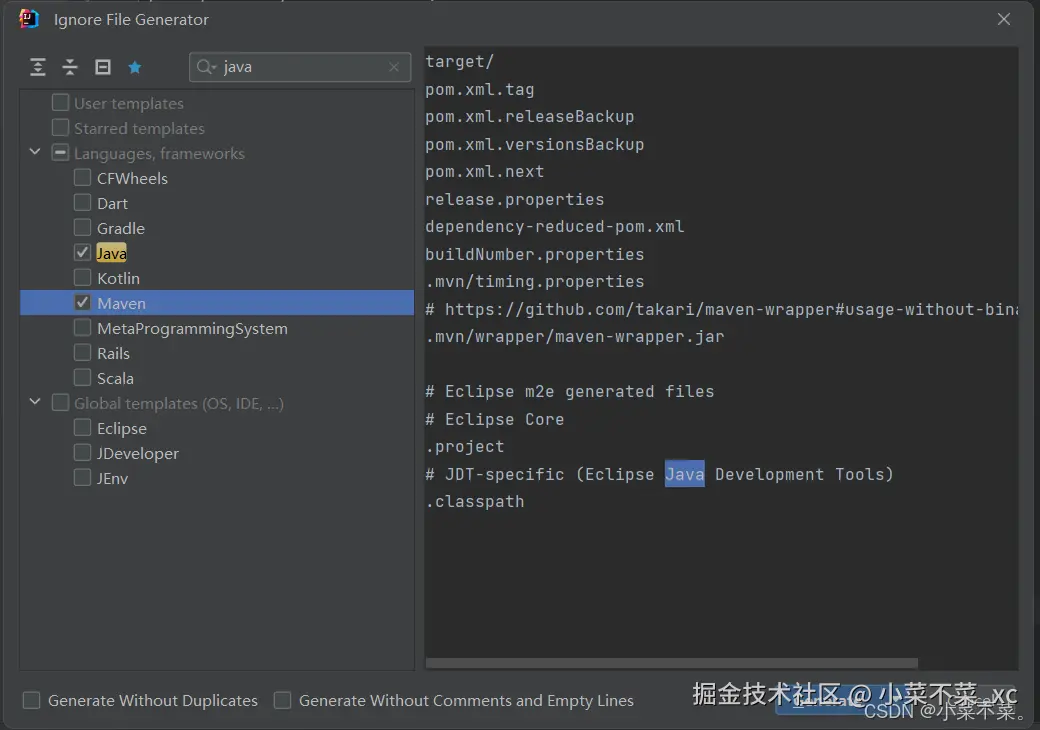Viewport: 1040px width, 730px height.
Task: Click the Collapse All toolbar icon
Action: point(70,67)
